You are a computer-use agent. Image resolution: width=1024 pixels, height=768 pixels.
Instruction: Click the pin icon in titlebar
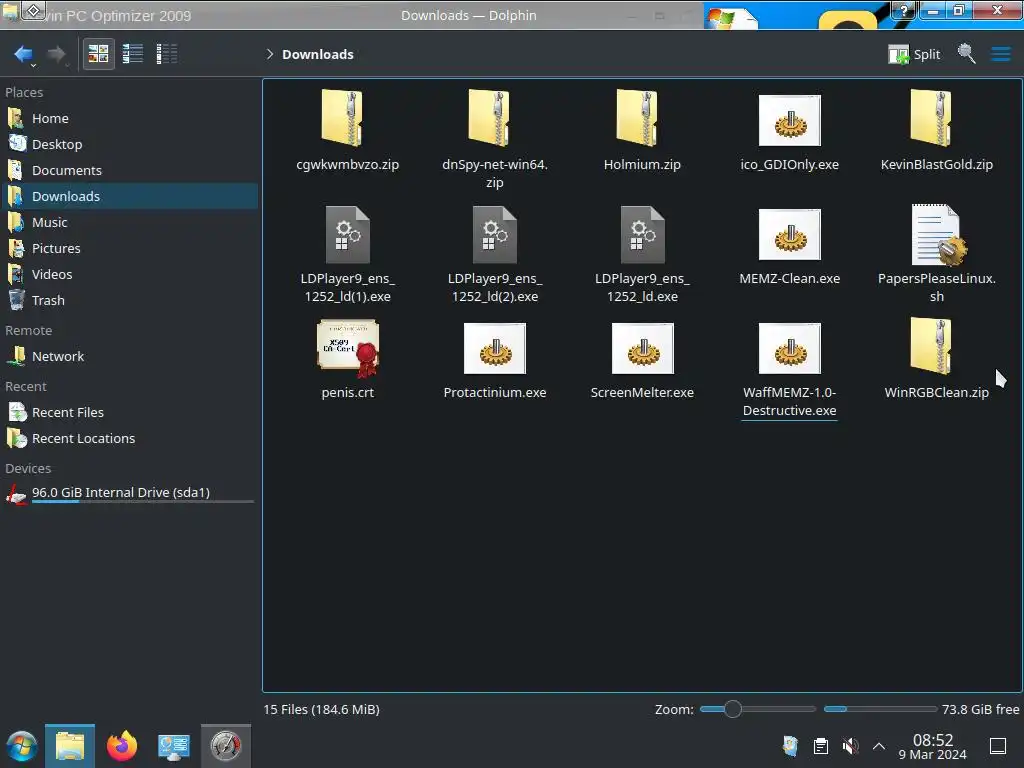[x=33, y=10]
